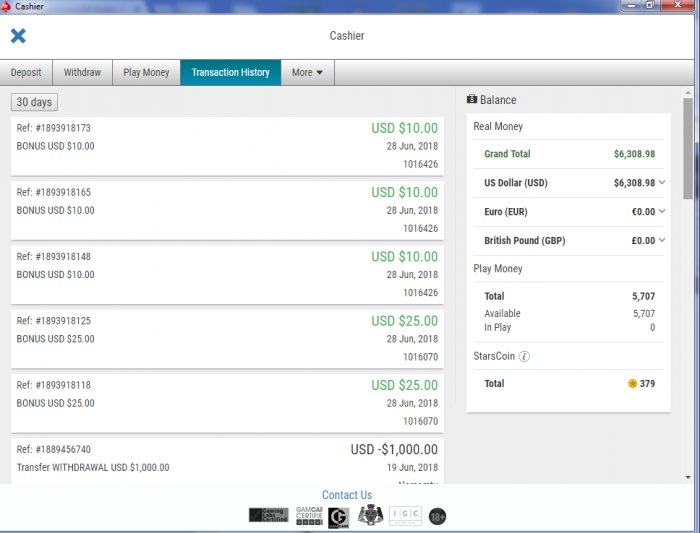Viewport: 700px width, 533px height.
Task: Select transaction Ref: #1893918118
Action: pyautogui.click(x=227, y=404)
